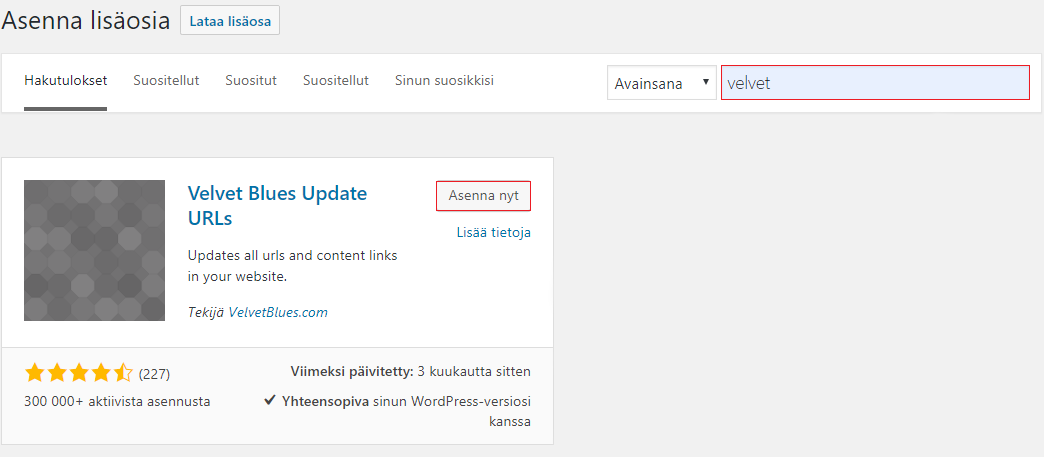Open the Lisää tietoja link
Image resolution: width=1044 pixels, height=457 pixels.
pos(493,232)
